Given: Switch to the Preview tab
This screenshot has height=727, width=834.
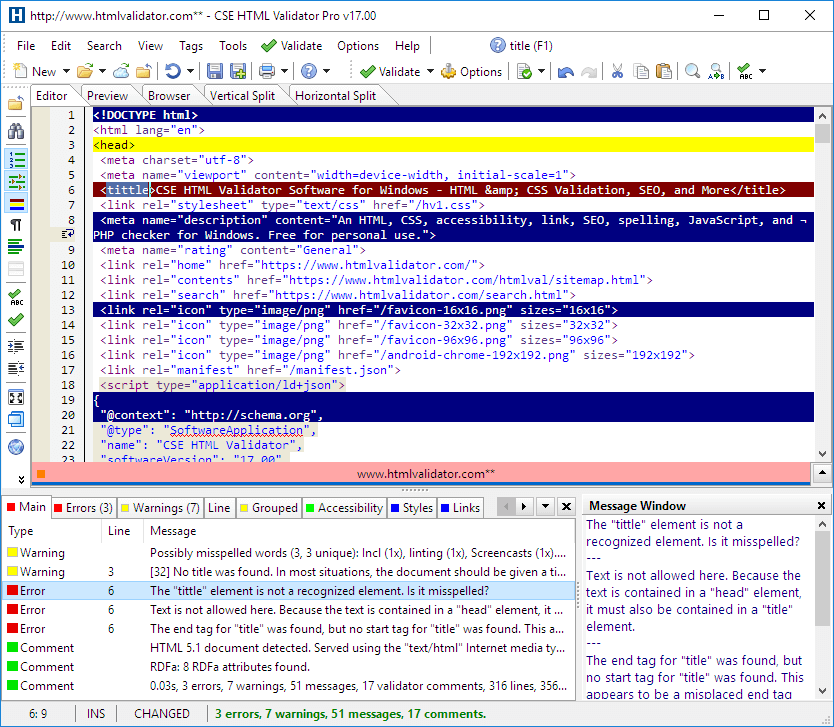Looking at the screenshot, I should pos(106,95).
